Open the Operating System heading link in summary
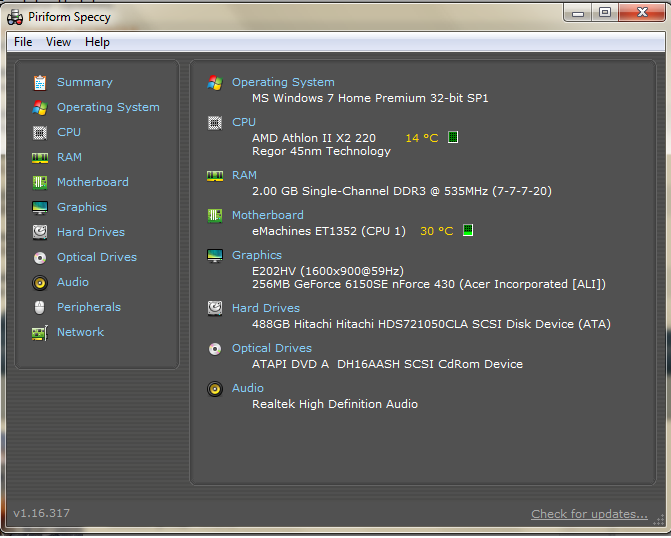Viewport: 671px width, 538px height. tap(283, 82)
